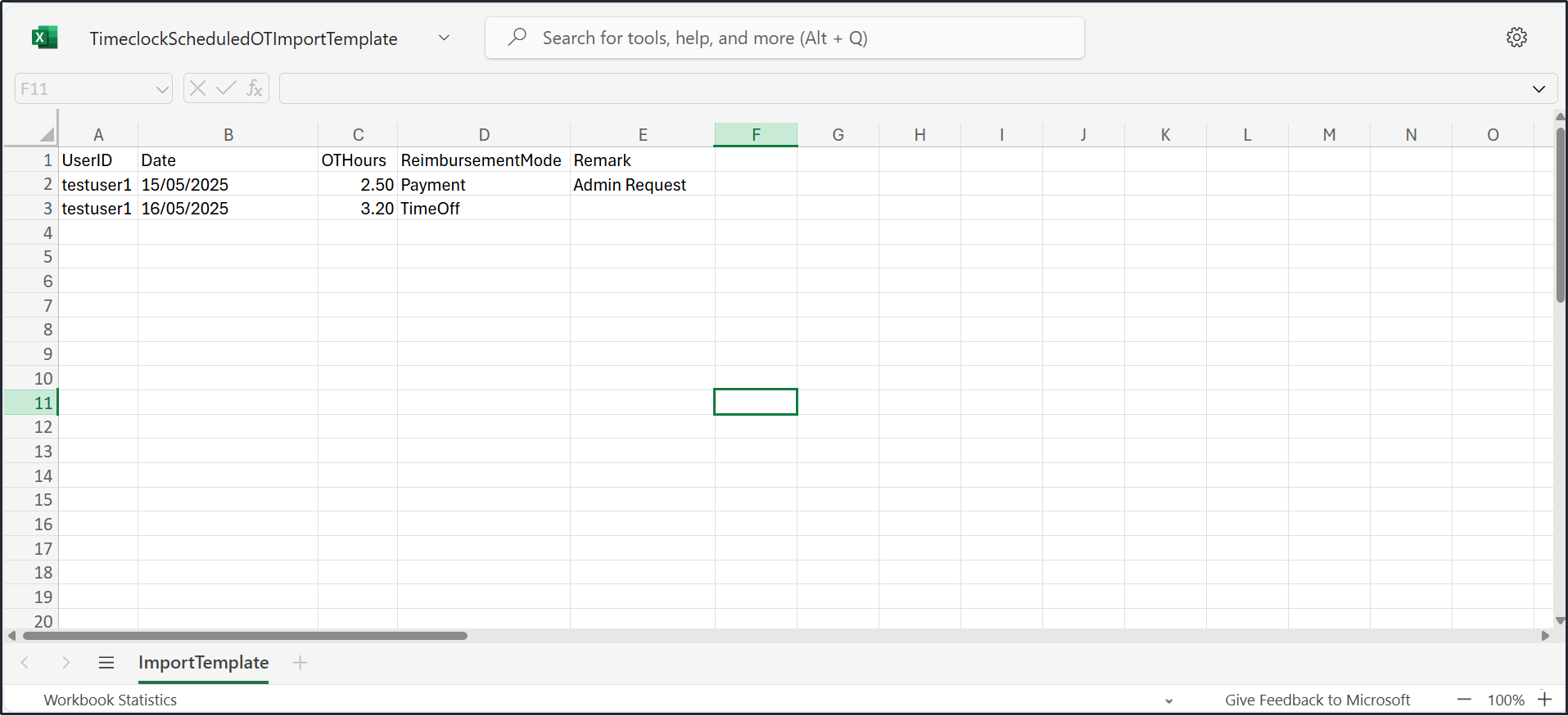Select row 20 header

(x=31, y=621)
